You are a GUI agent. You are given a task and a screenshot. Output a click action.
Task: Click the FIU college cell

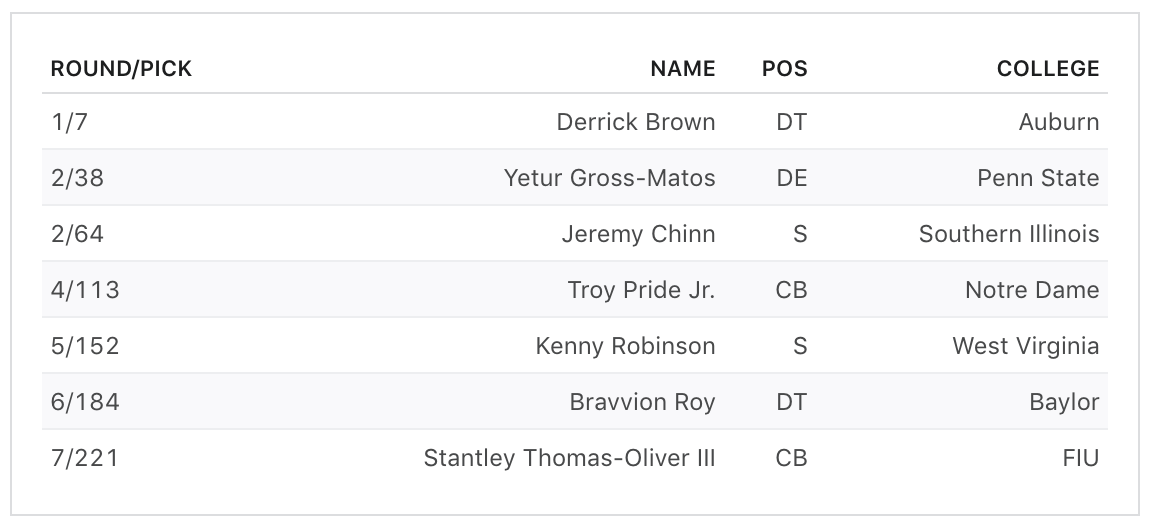[x=1080, y=458]
